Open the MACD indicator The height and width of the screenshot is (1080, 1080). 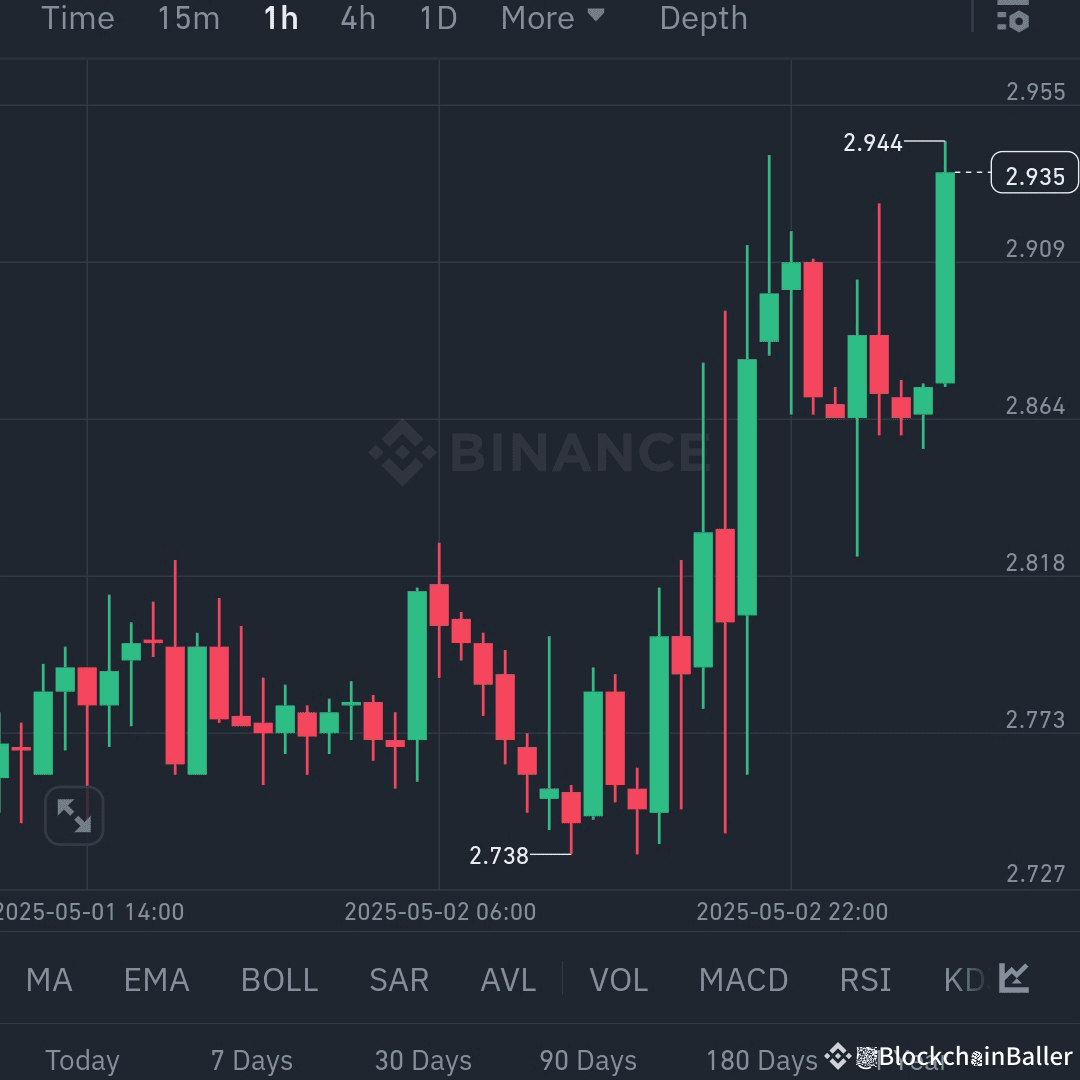click(x=744, y=980)
